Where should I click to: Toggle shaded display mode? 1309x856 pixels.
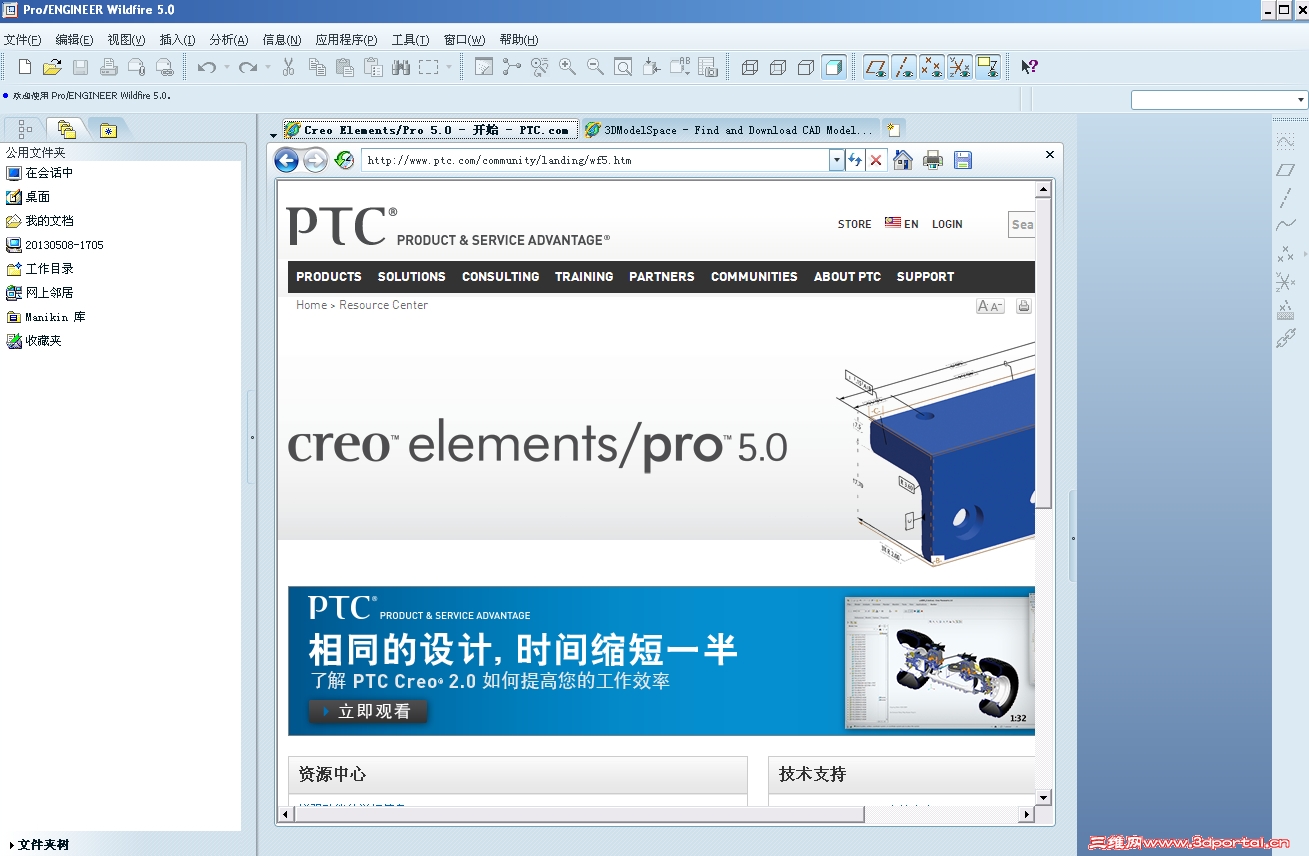[834, 67]
